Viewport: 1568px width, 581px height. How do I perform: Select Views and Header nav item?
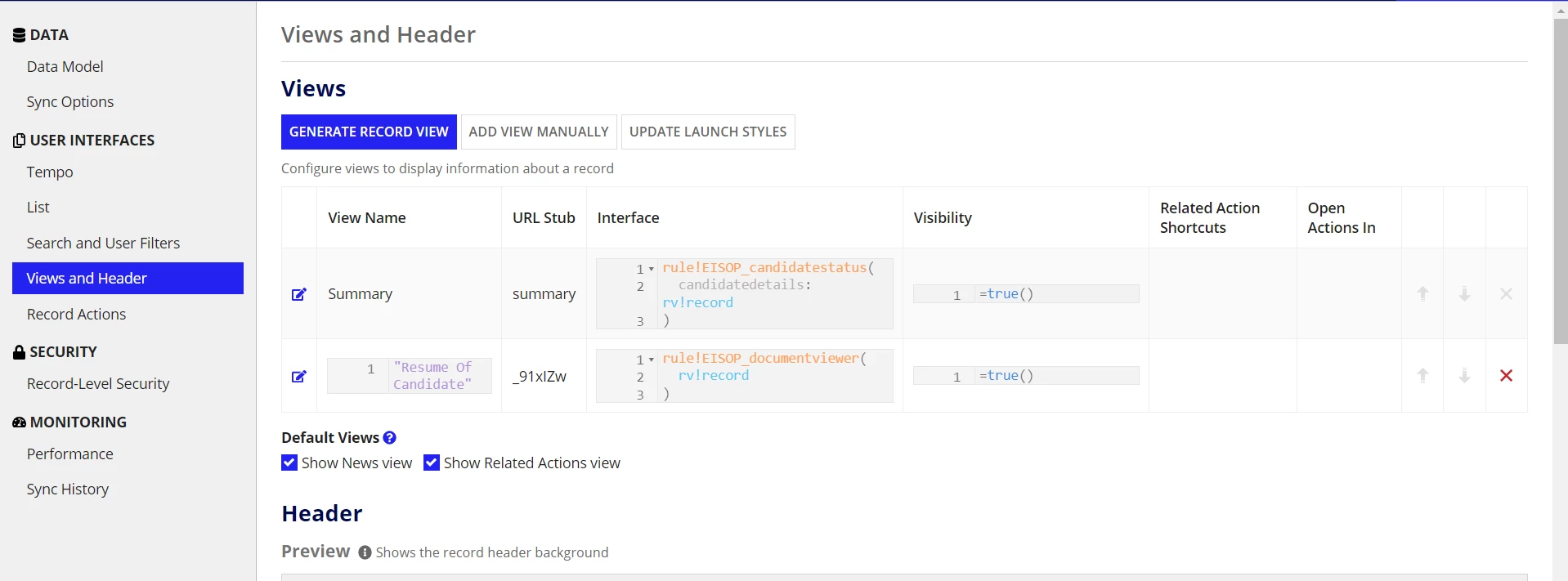coord(128,278)
